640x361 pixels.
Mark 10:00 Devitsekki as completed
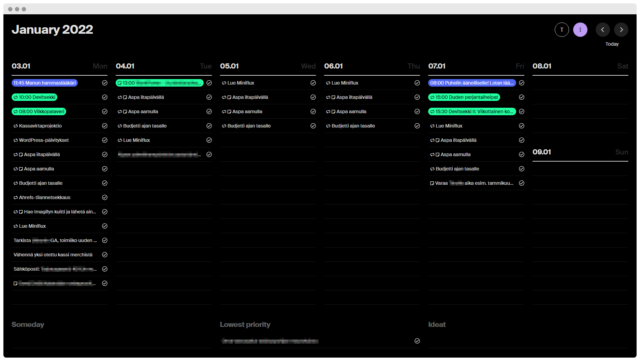click(104, 97)
